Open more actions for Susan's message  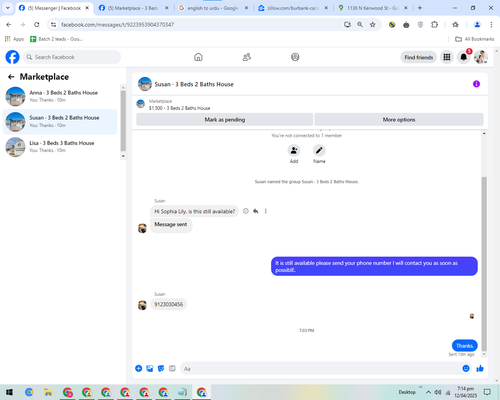tap(266, 211)
